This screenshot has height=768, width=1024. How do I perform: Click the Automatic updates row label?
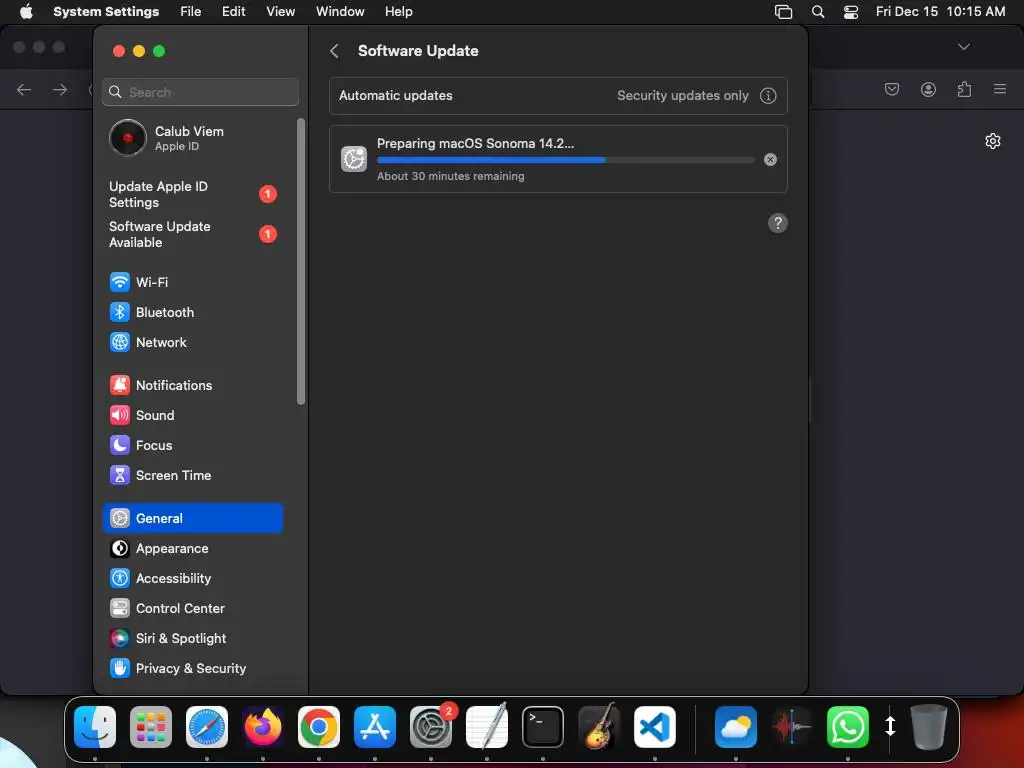click(x=396, y=95)
